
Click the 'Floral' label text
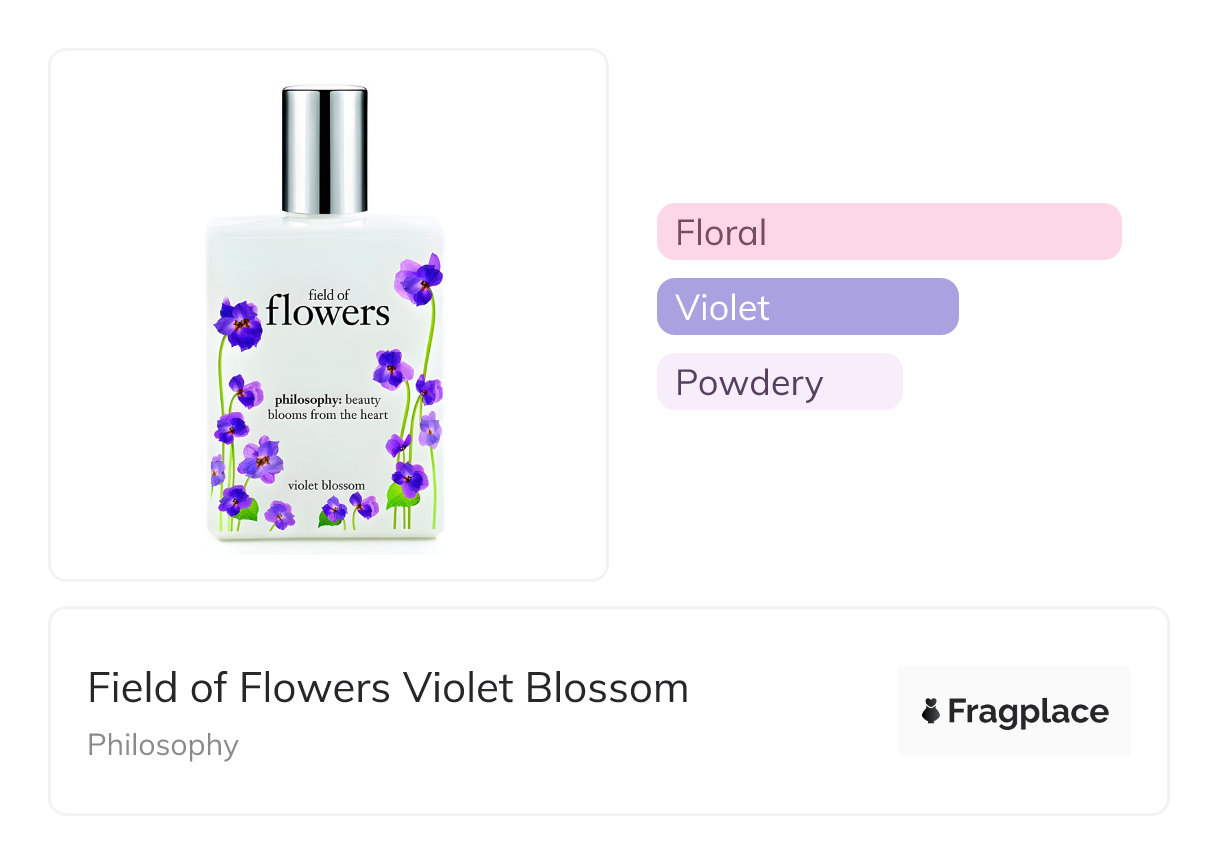pos(721,233)
